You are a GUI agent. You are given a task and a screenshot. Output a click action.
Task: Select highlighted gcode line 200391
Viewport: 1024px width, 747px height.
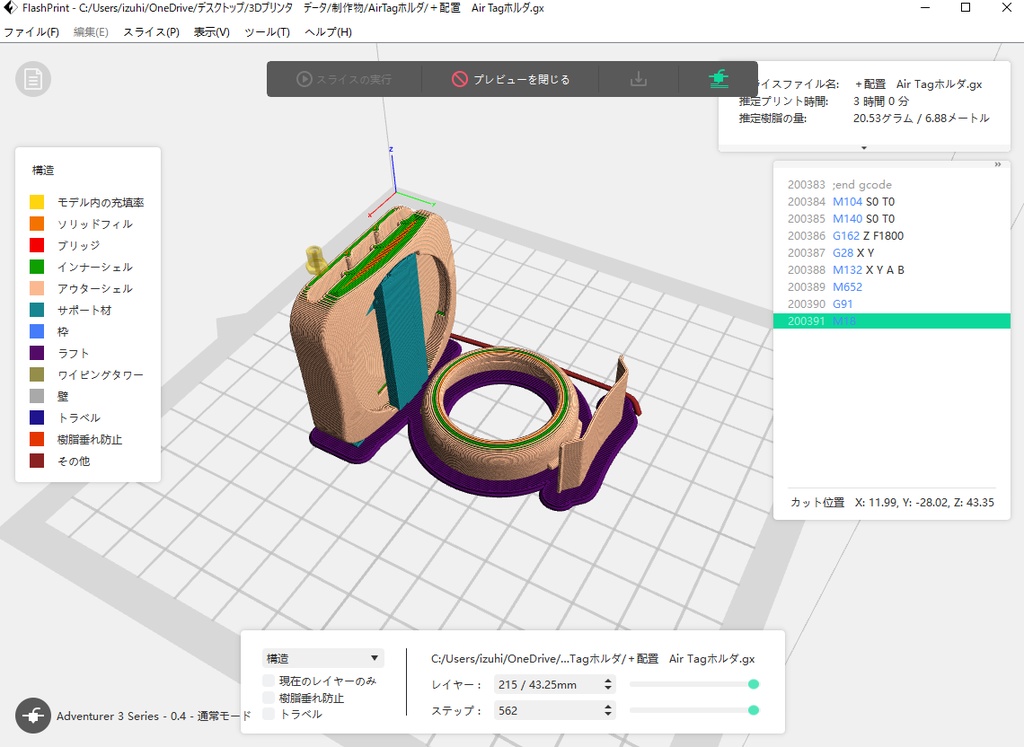[891, 321]
